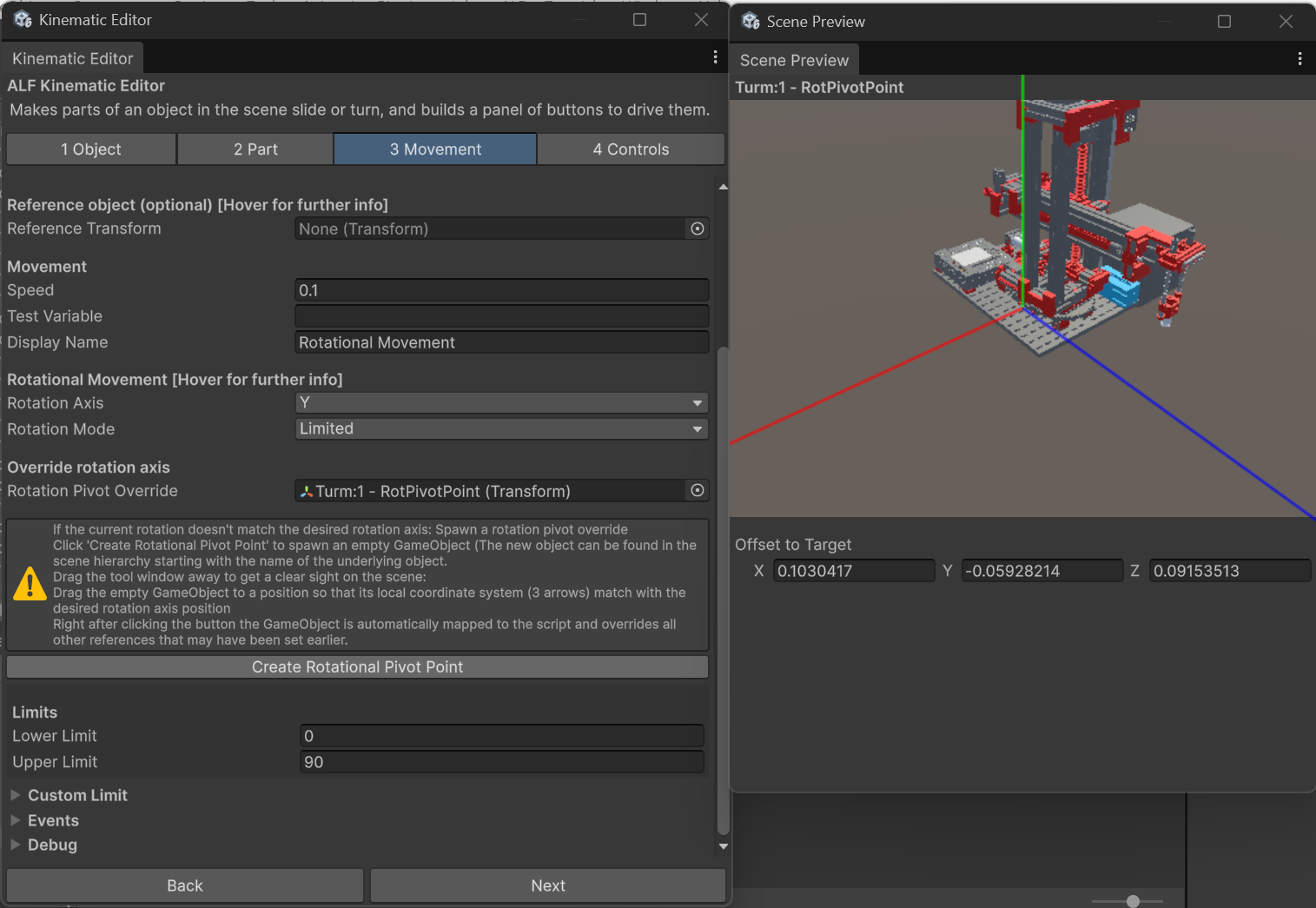This screenshot has width=1316, height=908.
Task: Click the Upper Limit field
Action: pyautogui.click(x=502, y=762)
